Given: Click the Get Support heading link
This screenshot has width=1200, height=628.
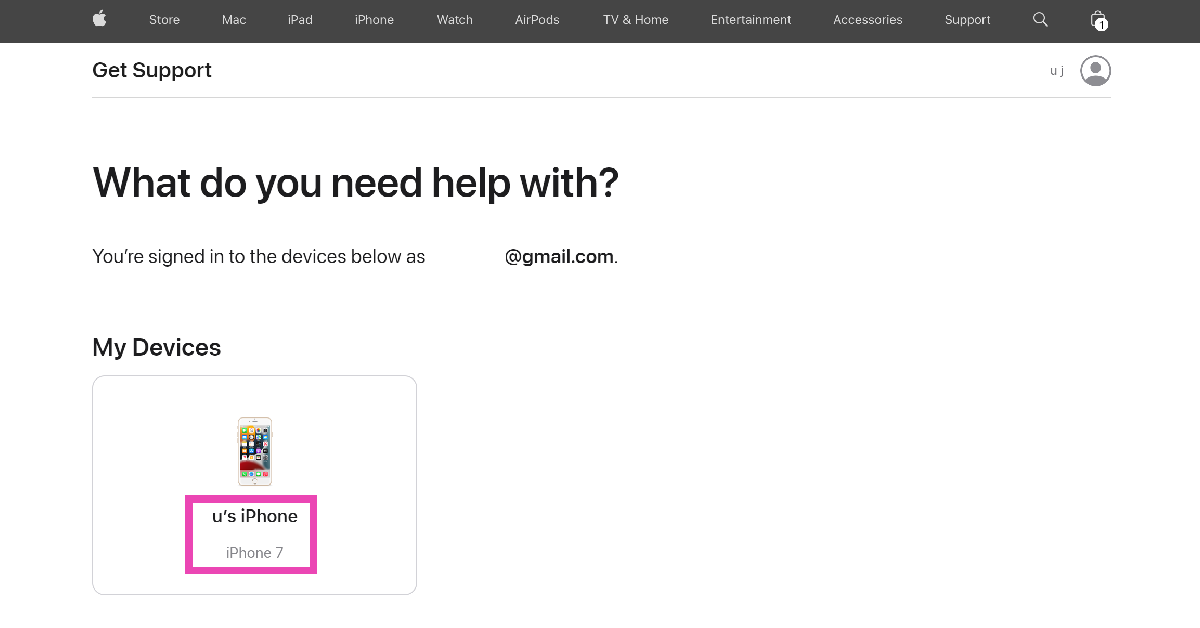Looking at the screenshot, I should [x=152, y=70].
